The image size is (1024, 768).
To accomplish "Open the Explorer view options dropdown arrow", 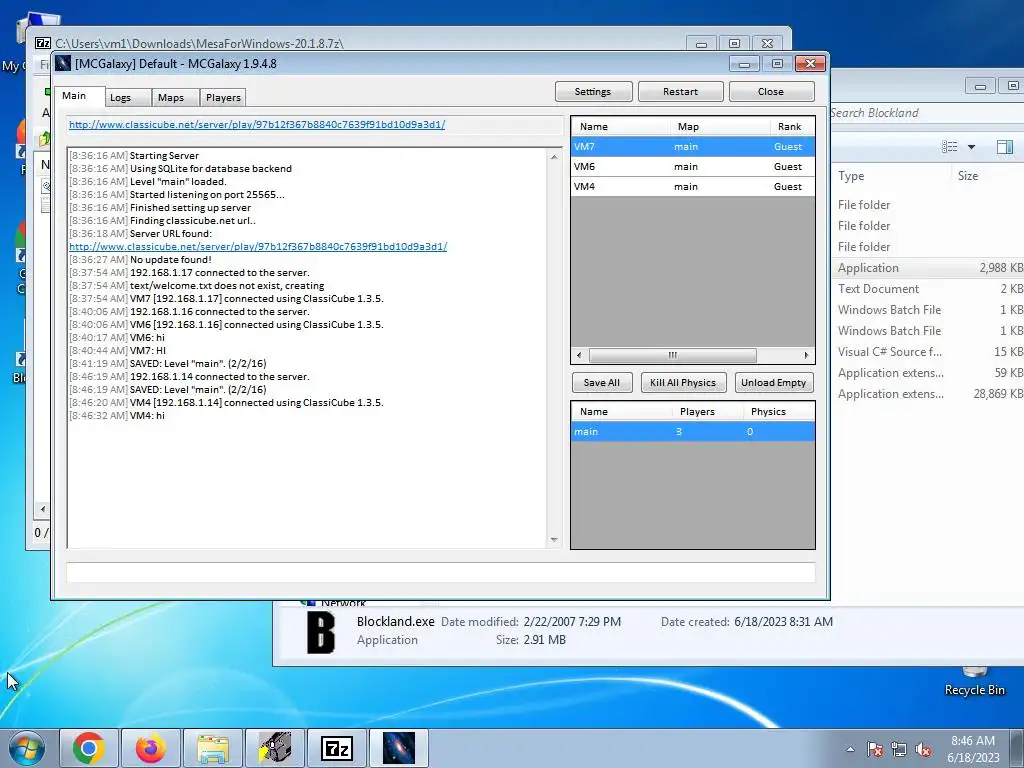I will click(972, 147).
